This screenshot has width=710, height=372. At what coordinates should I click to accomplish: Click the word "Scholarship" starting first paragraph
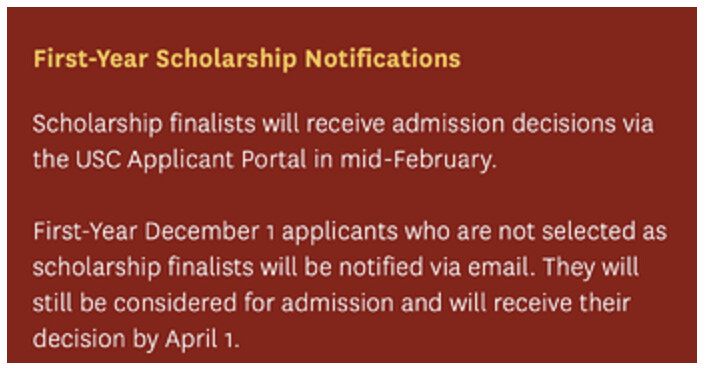pyautogui.click(x=97, y=124)
